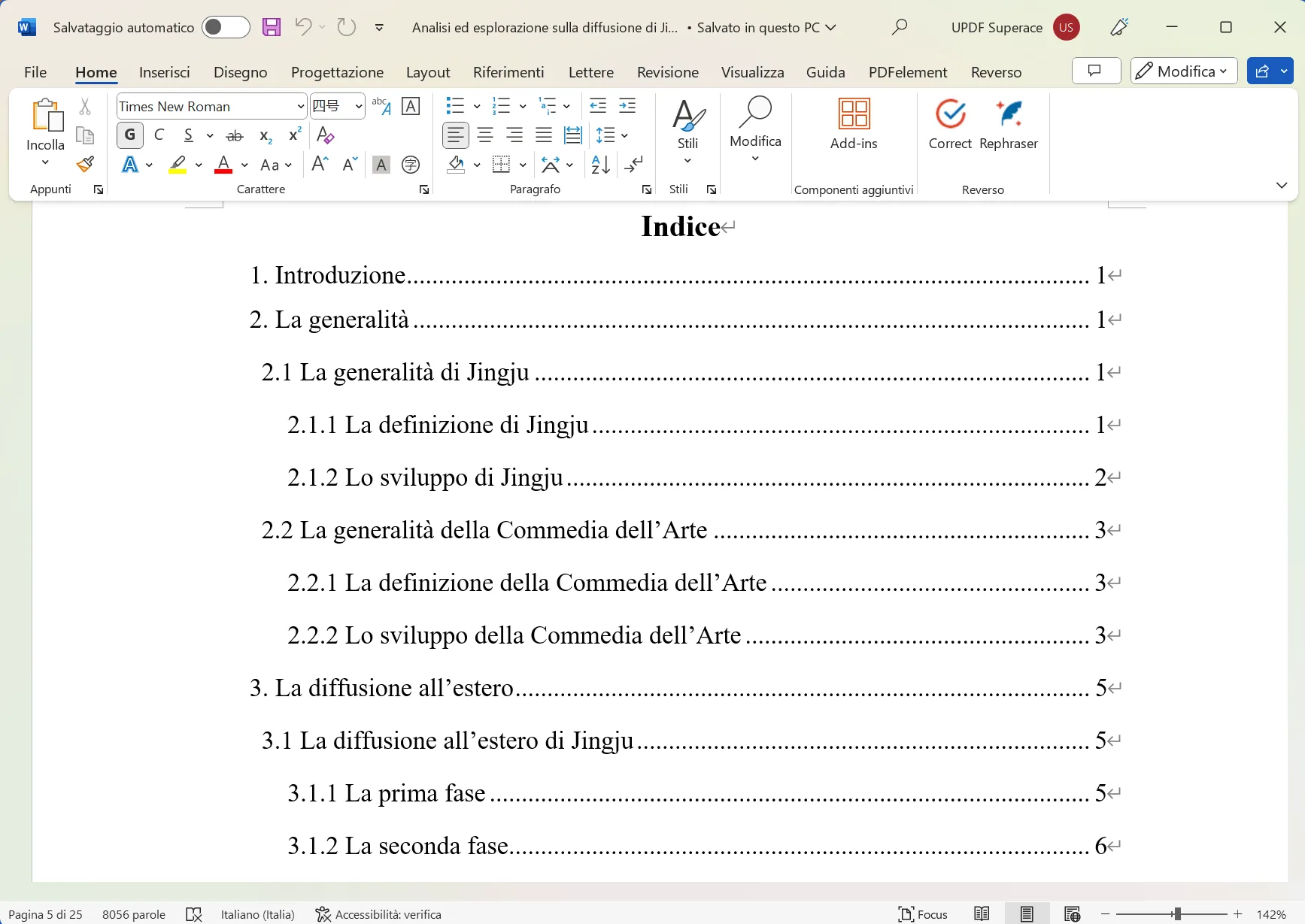Viewport: 1305px width, 924px height.
Task: Open the comments button
Action: [1096, 71]
